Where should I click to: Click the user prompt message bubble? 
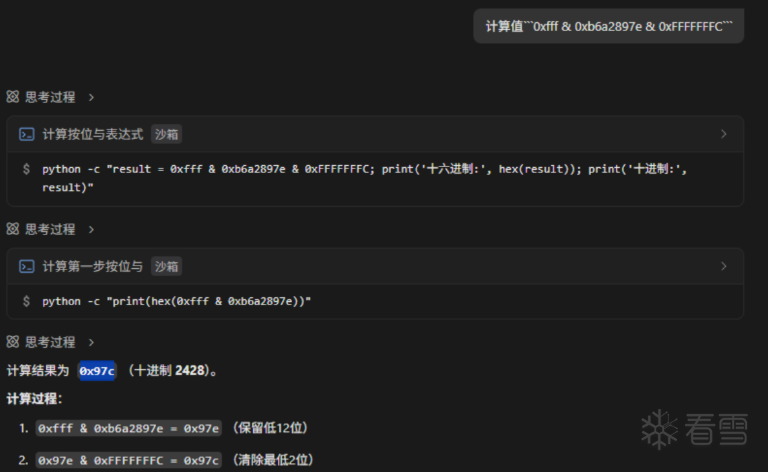(x=608, y=26)
